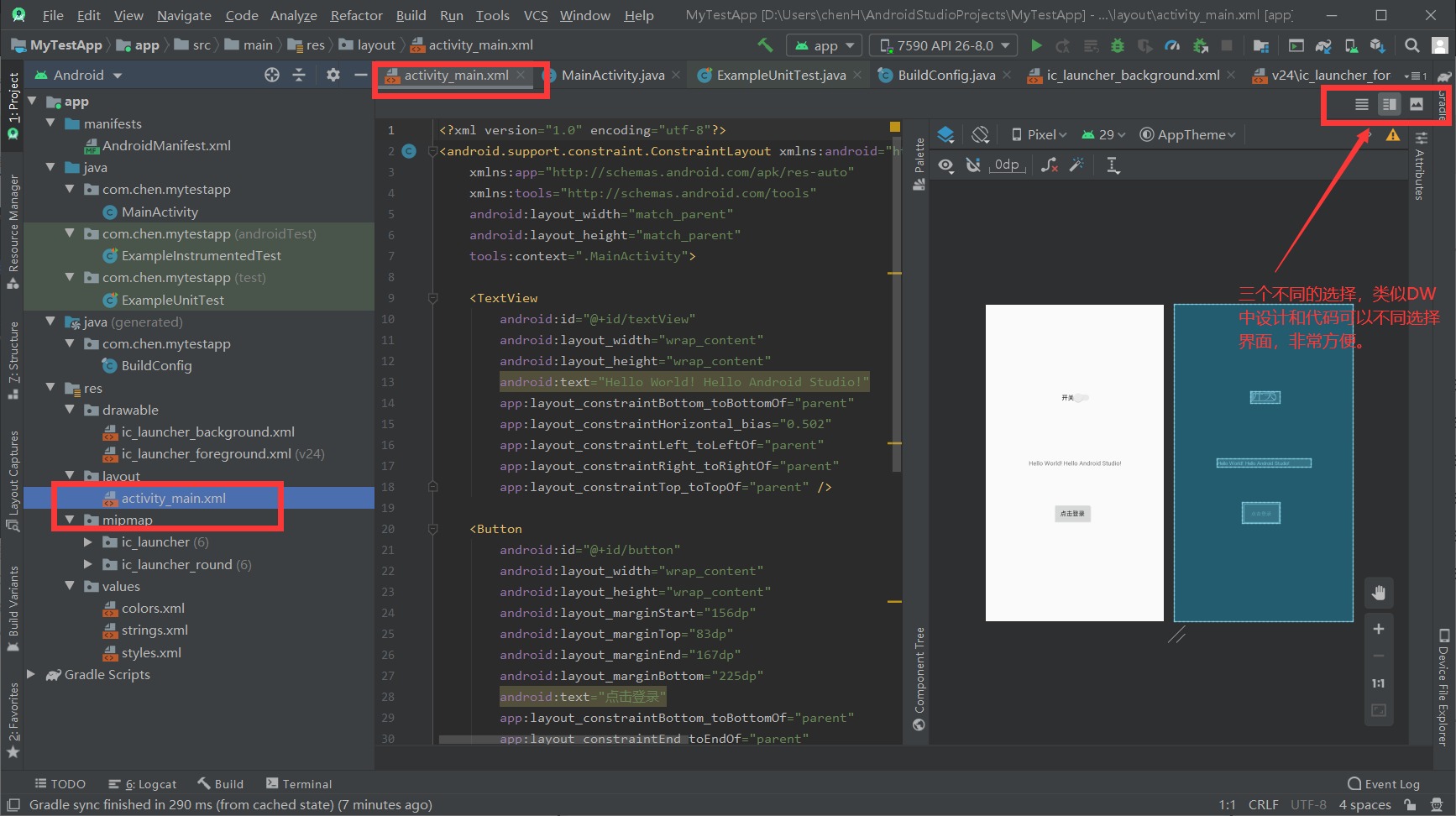Image resolution: width=1456 pixels, height=816 pixels.
Task: Switch to the MainActivity.java tab
Action: [613, 74]
